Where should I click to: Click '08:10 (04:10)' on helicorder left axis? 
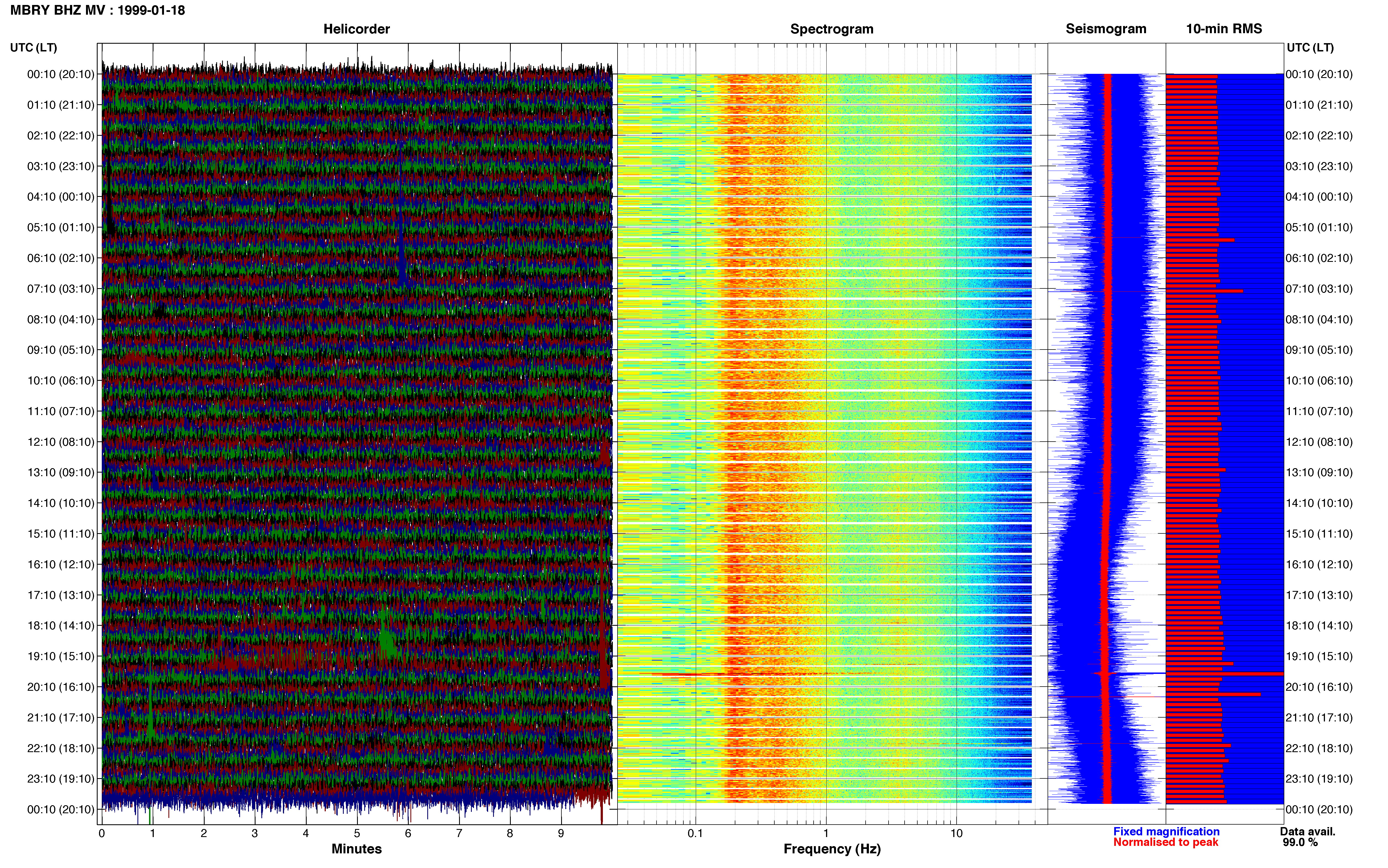(61, 319)
